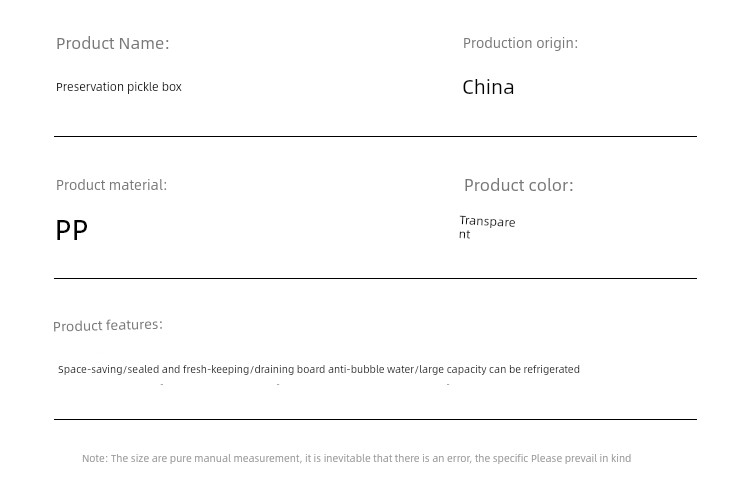Select the Transparent color value
This screenshot has height=492, width=750.
point(487,228)
